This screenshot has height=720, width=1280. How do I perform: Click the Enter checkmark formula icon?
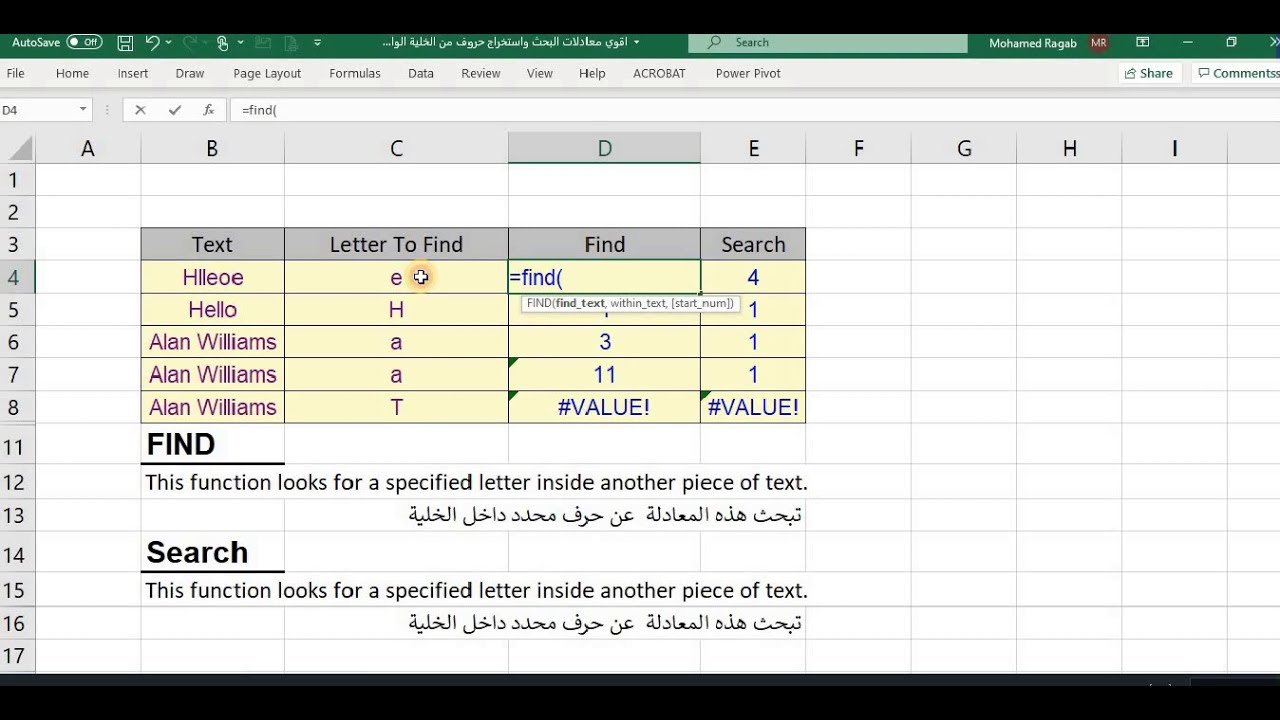tap(175, 110)
